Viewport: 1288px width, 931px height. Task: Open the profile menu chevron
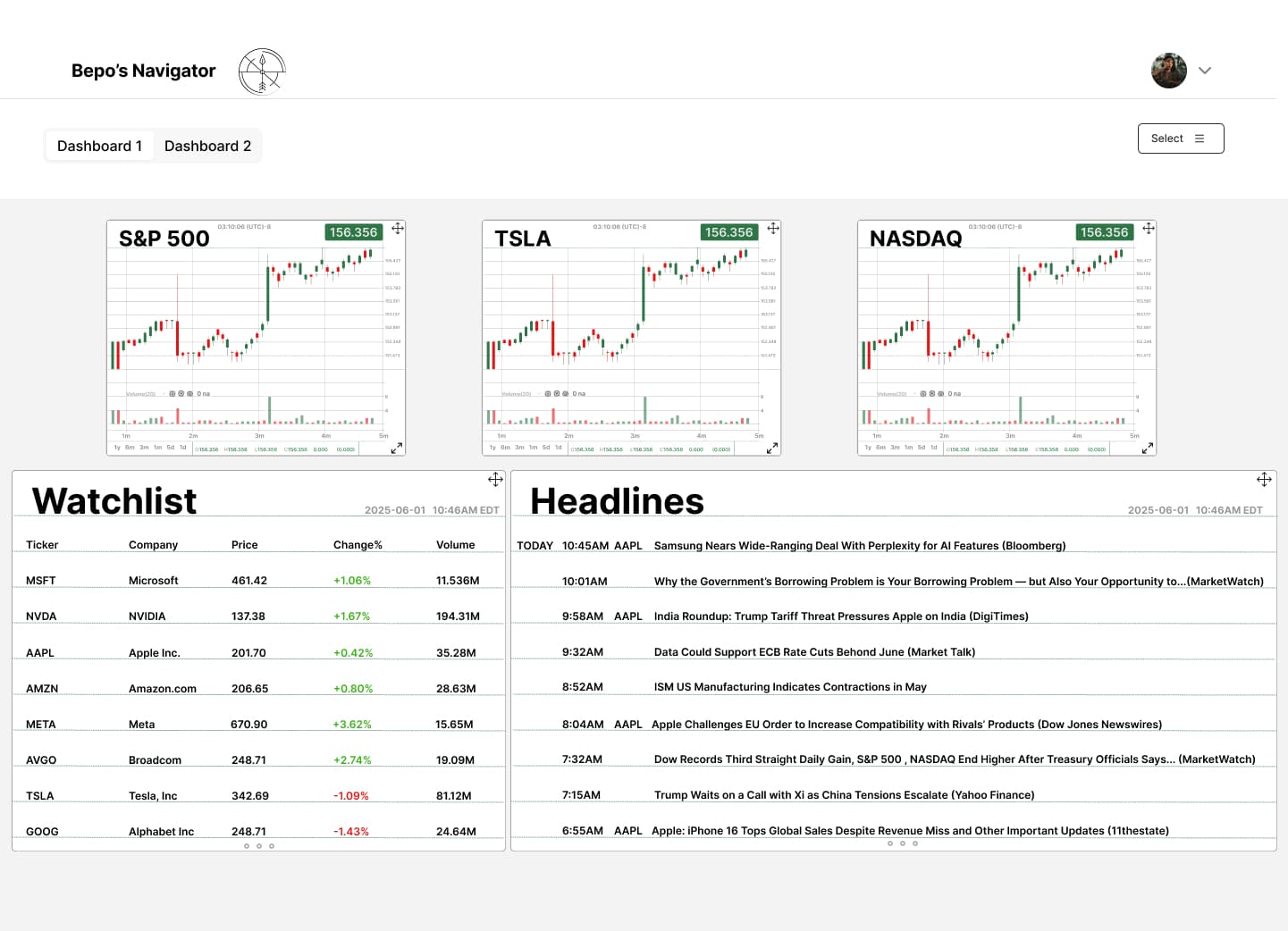click(x=1205, y=71)
